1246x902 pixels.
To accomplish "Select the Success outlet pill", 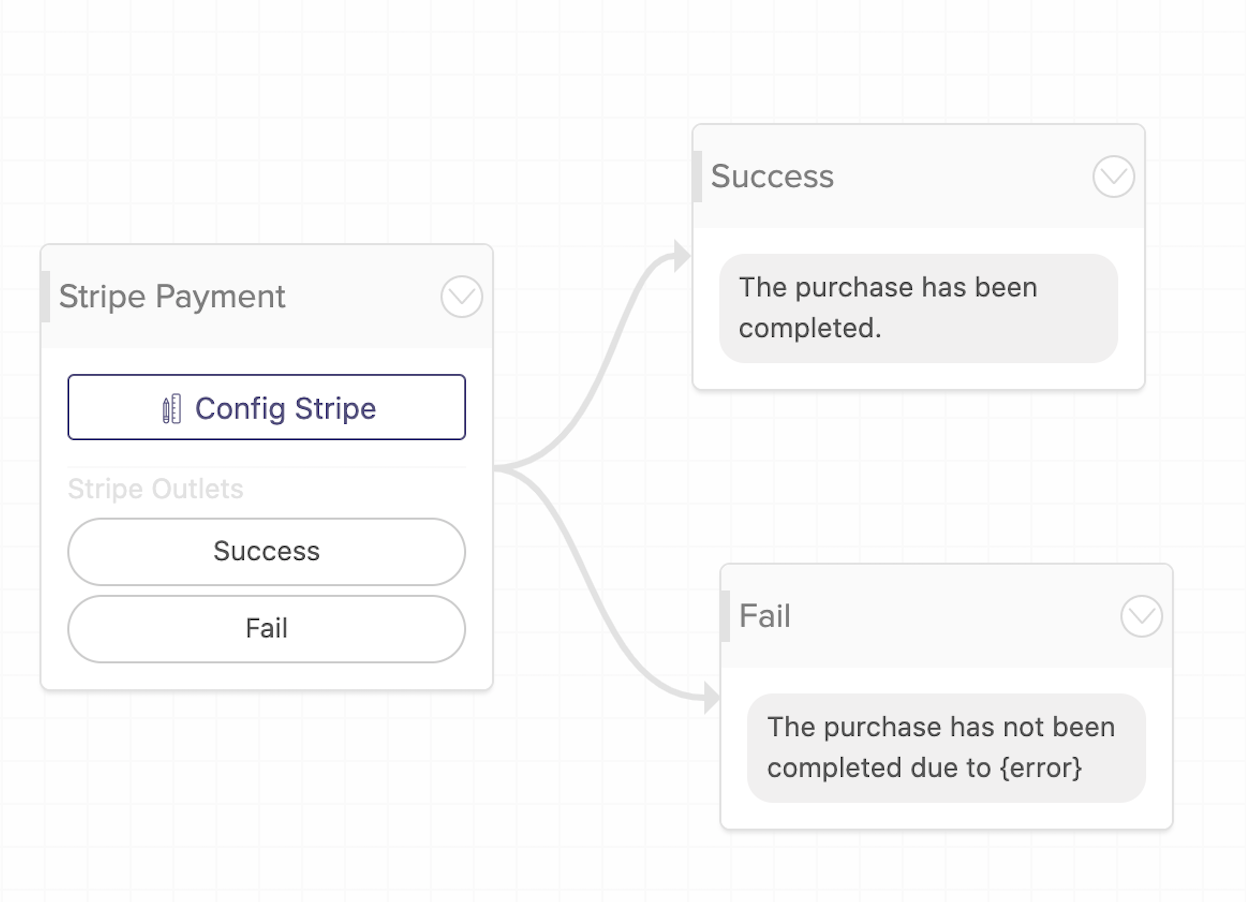I will (267, 551).
